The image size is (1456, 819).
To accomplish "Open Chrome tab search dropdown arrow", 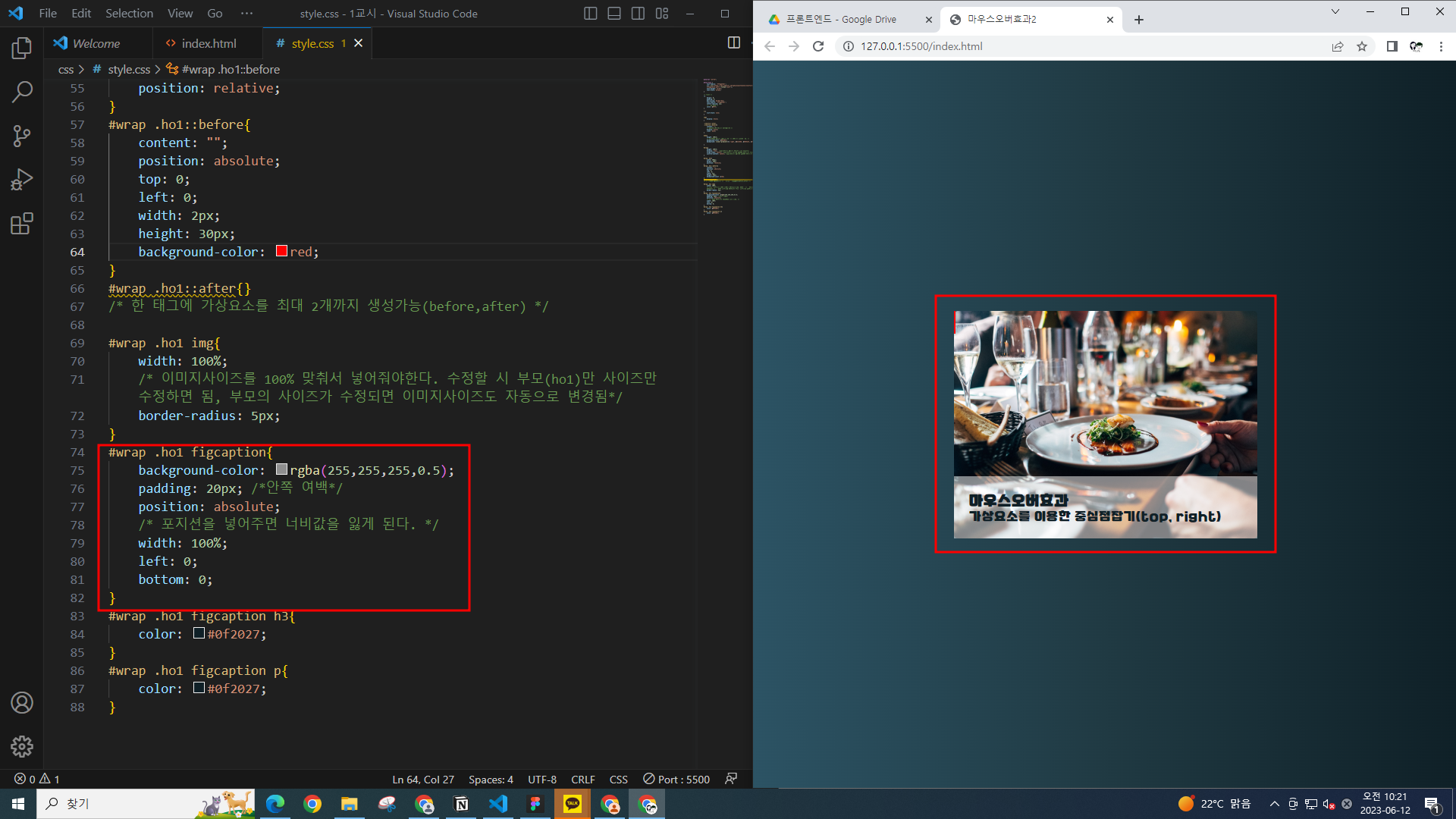I will coord(1335,12).
